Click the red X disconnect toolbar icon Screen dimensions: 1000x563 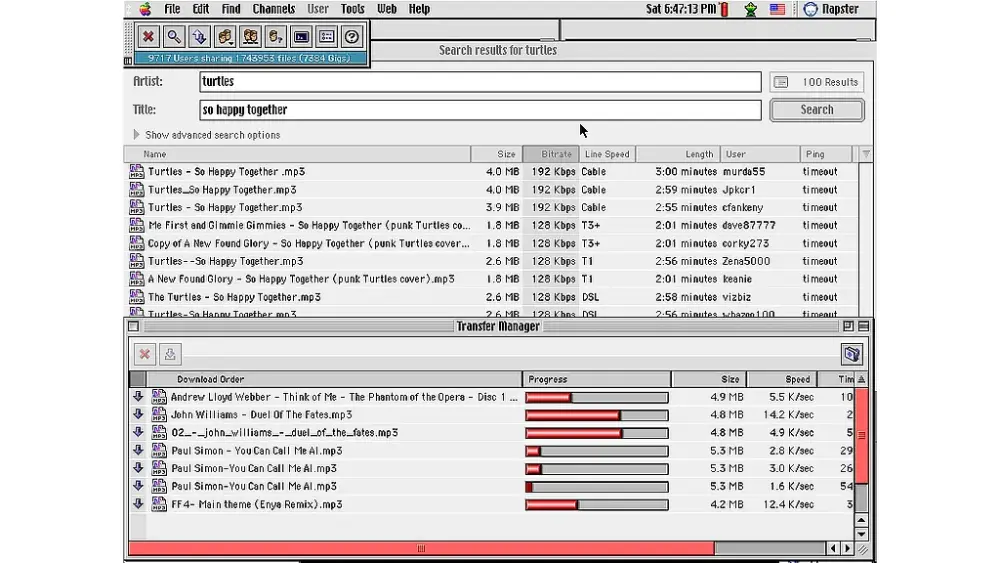(x=149, y=37)
